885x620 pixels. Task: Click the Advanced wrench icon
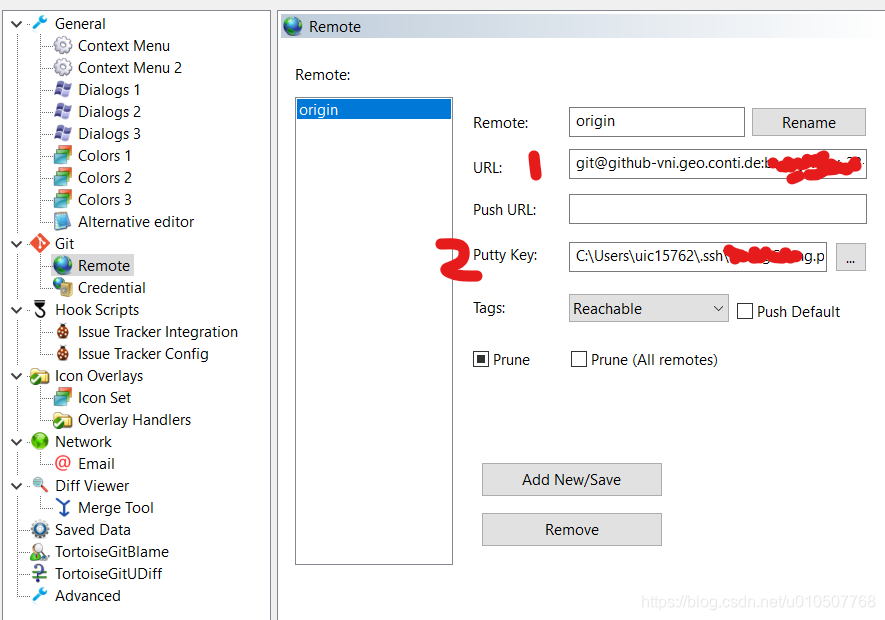click(x=40, y=595)
